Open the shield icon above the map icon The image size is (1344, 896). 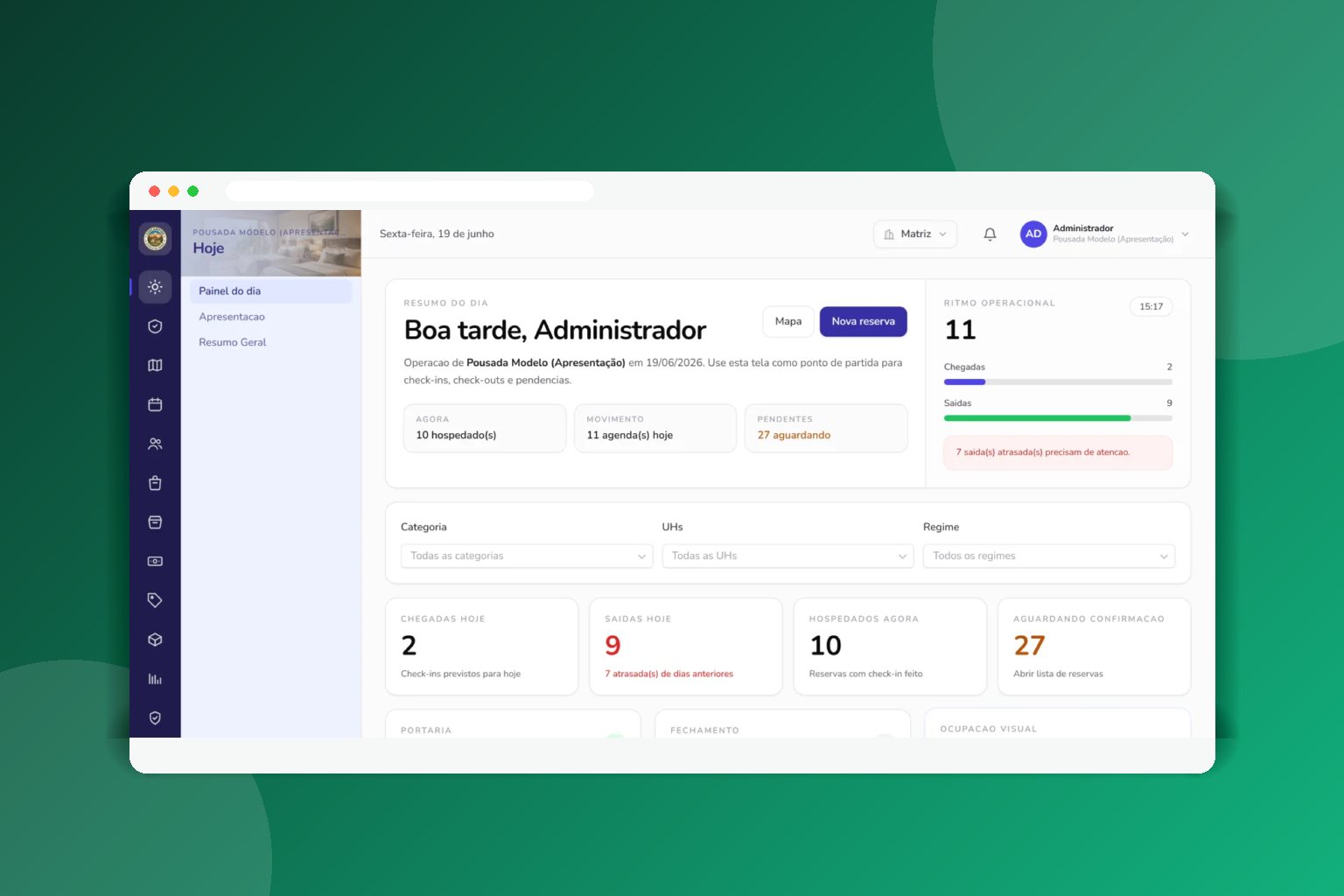(155, 326)
